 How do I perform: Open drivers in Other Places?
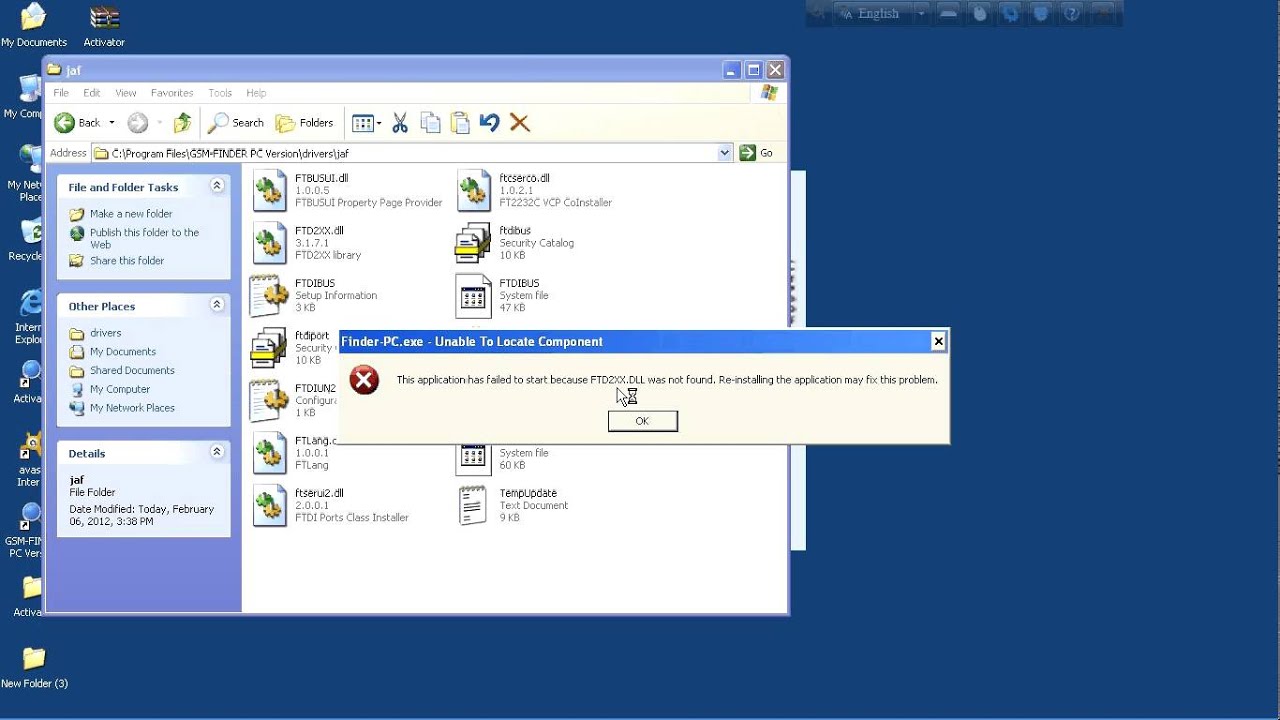[x=105, y=333]
